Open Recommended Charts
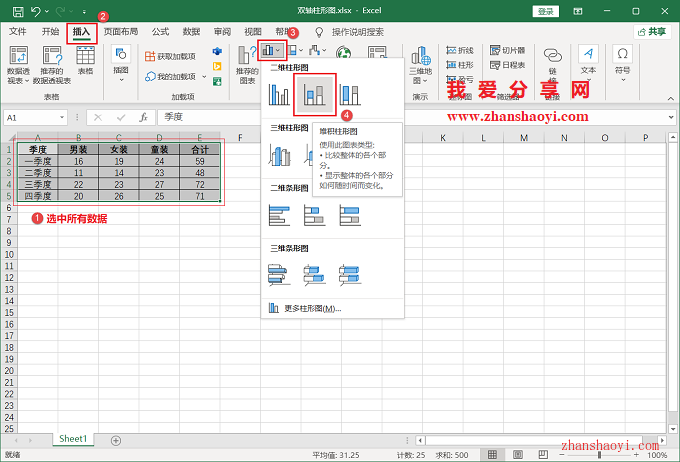This screenshot has width=680, height=462. click(247, 65)
